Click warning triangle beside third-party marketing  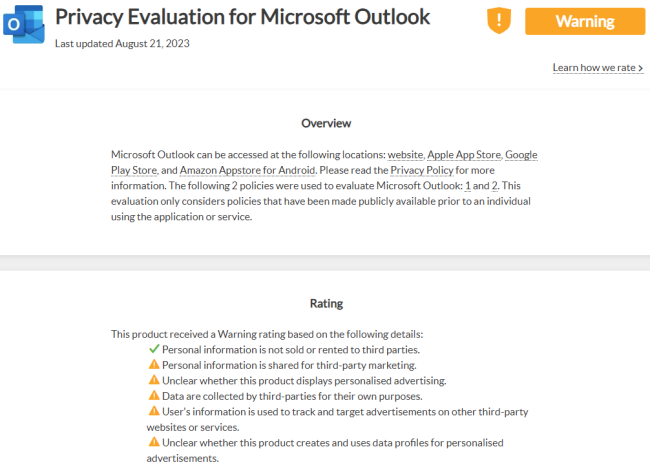pyautogui.click(x=154, y=365)
